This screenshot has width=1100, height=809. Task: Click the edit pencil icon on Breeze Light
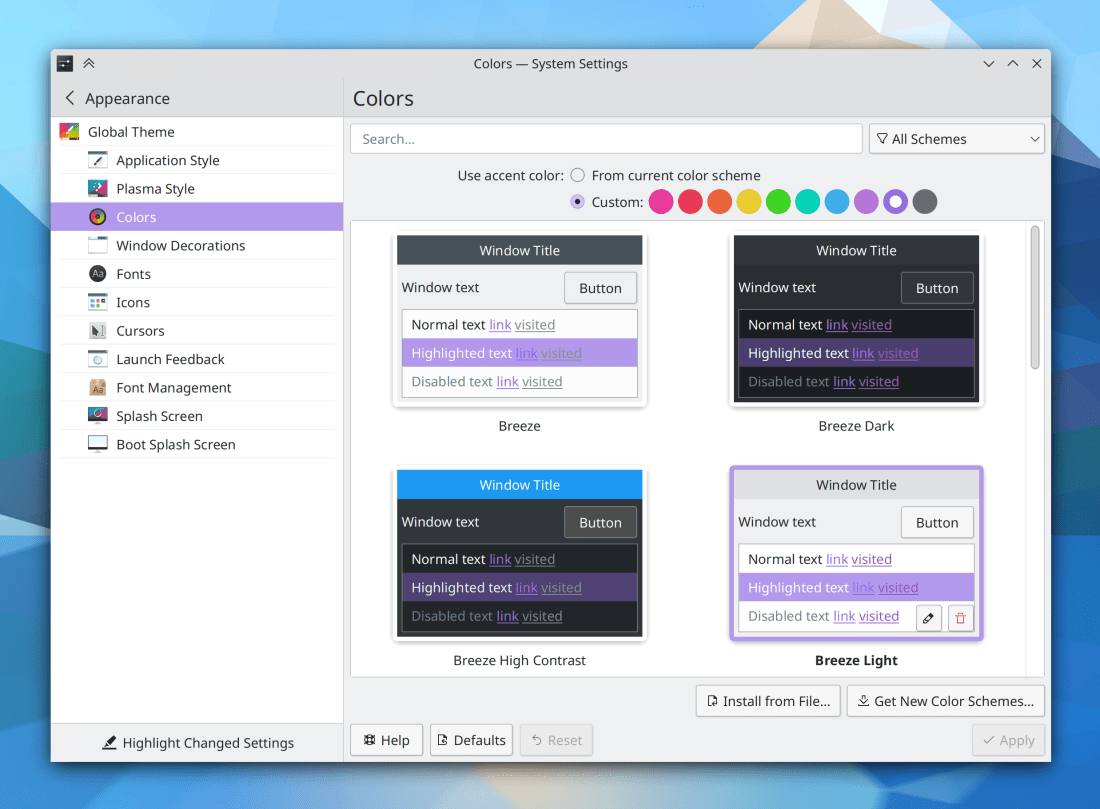(x=929, y=618)
